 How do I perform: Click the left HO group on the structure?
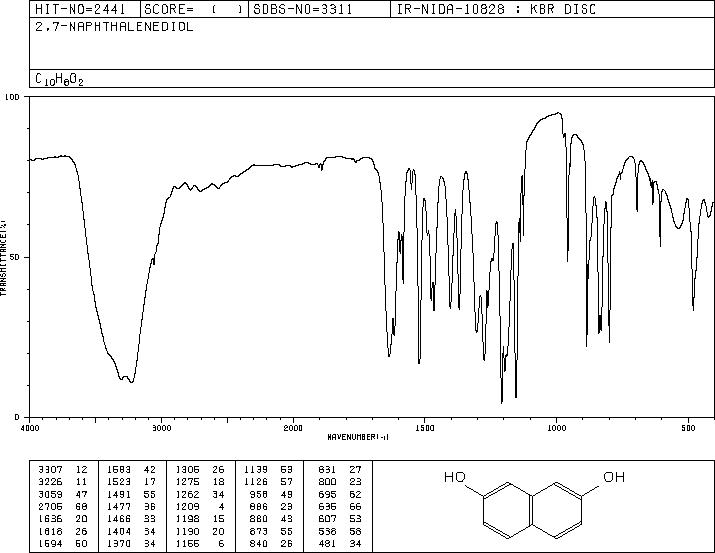tap(455, 477)
